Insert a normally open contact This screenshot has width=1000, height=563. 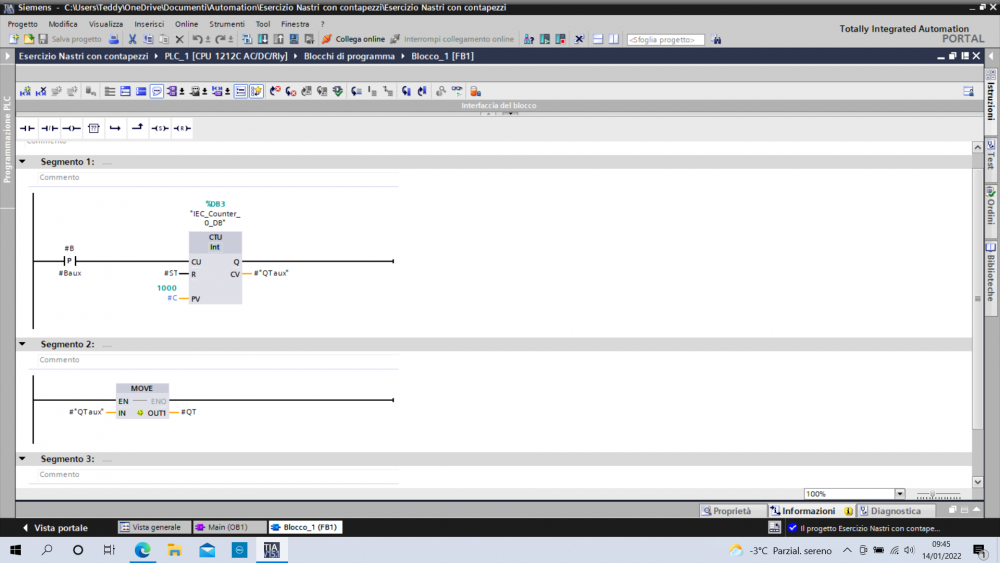[27, 128]
